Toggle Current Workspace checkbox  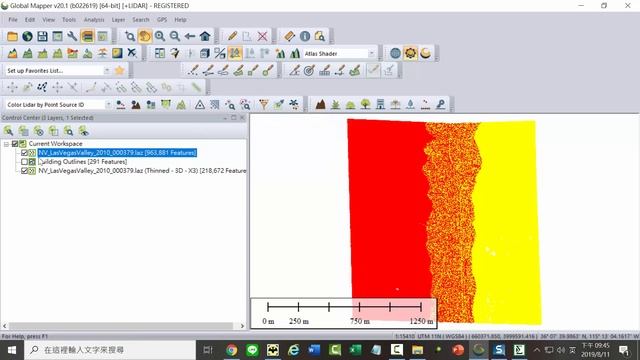pos(15,144)
